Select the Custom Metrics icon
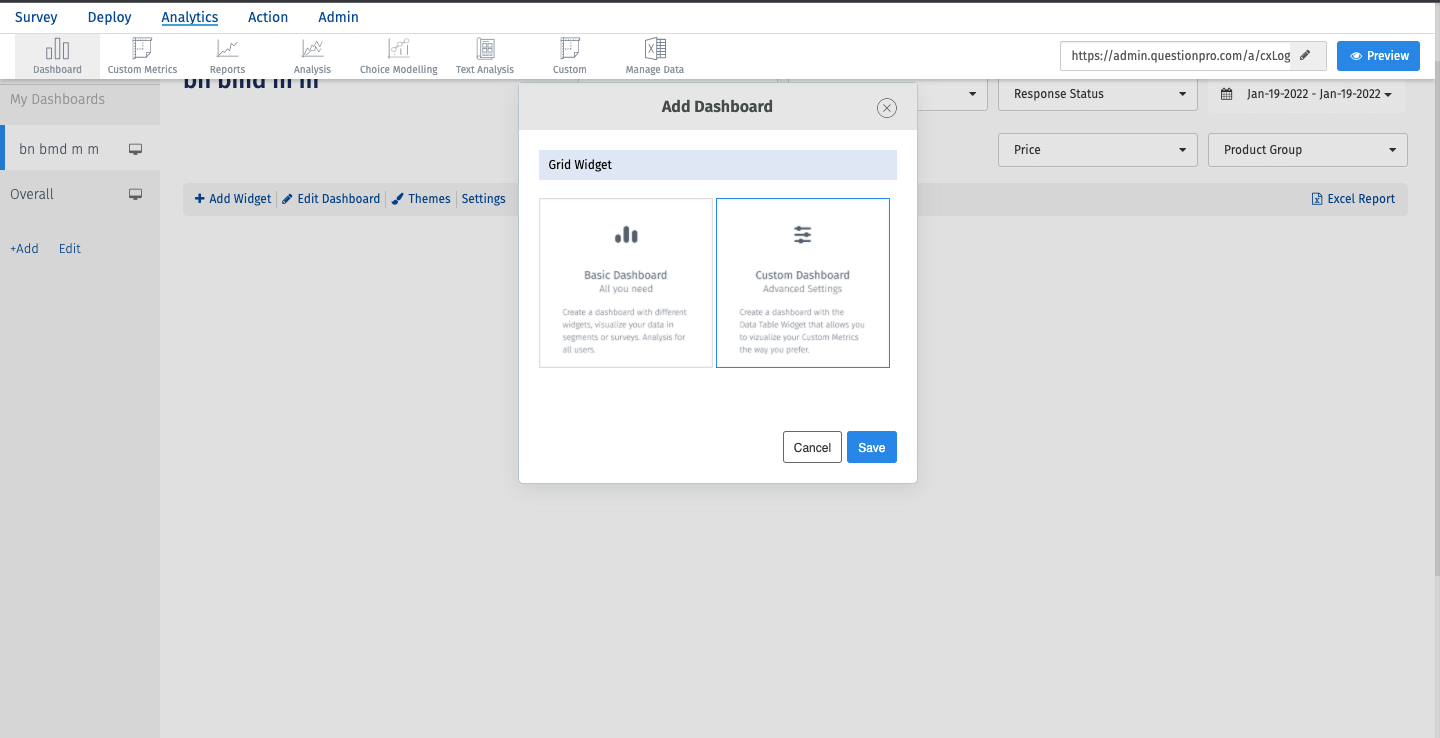Viewport: 1440px width, 738px height. pyautogui.click(x=141, y=54)
